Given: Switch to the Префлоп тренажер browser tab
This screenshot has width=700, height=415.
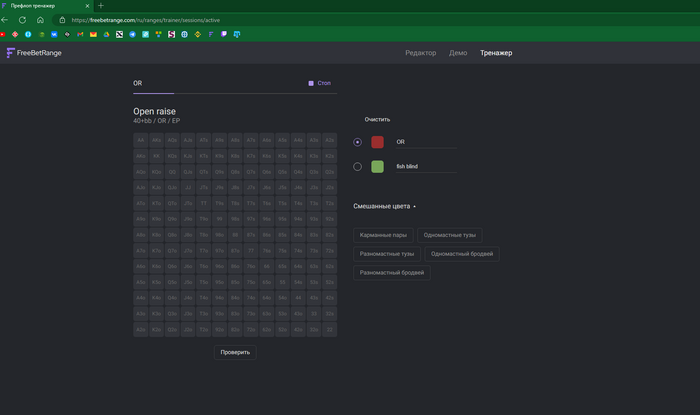Looking at the screenshot, I should (x=45, y=6).
